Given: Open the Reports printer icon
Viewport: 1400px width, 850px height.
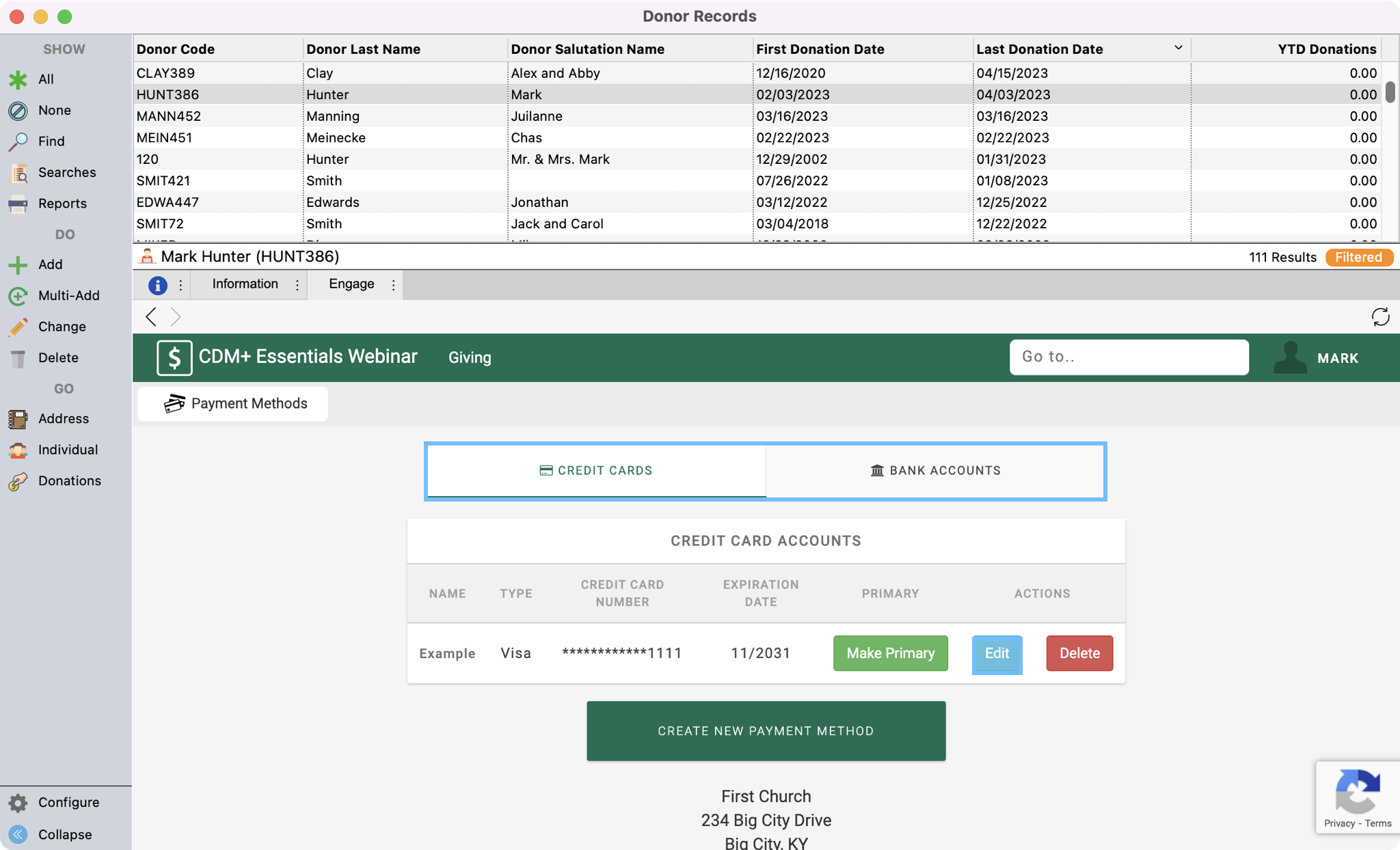Looking at the screenshot, I should [18, 204].
